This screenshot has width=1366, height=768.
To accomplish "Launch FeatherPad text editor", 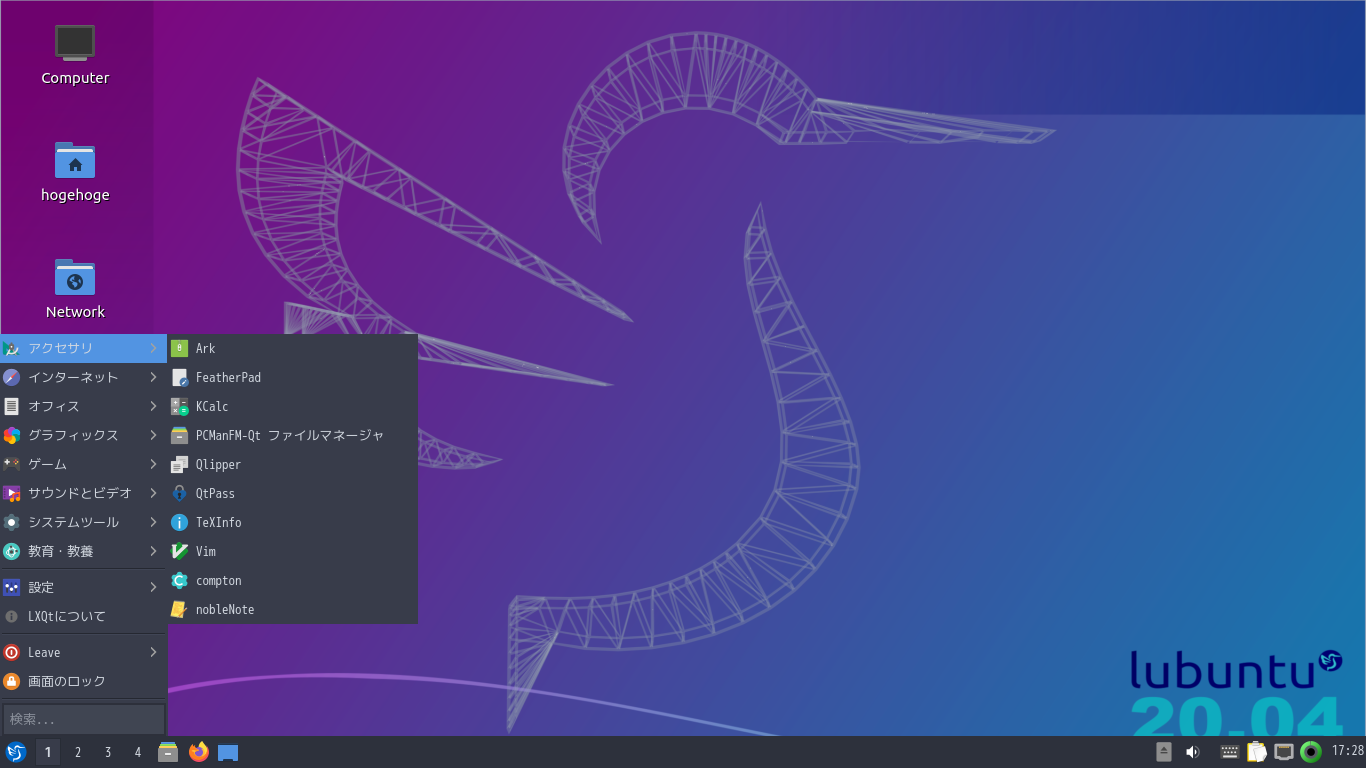I will 292,377.
